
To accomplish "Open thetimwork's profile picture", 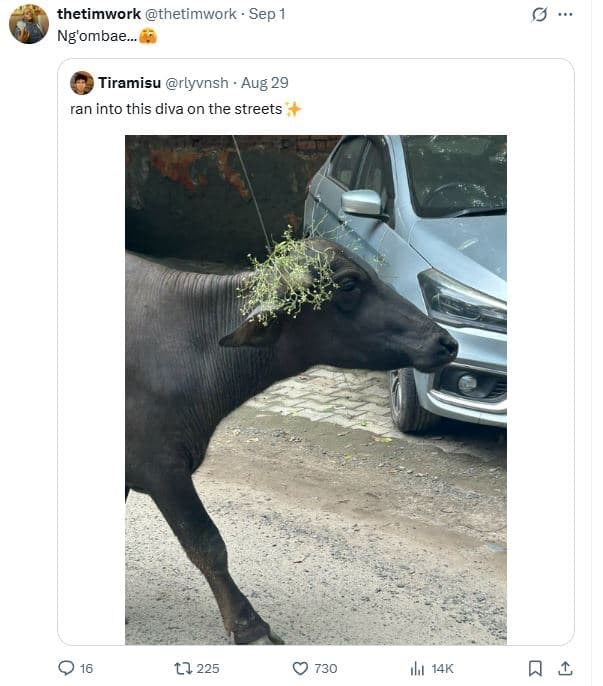I will tap(29, 24).
